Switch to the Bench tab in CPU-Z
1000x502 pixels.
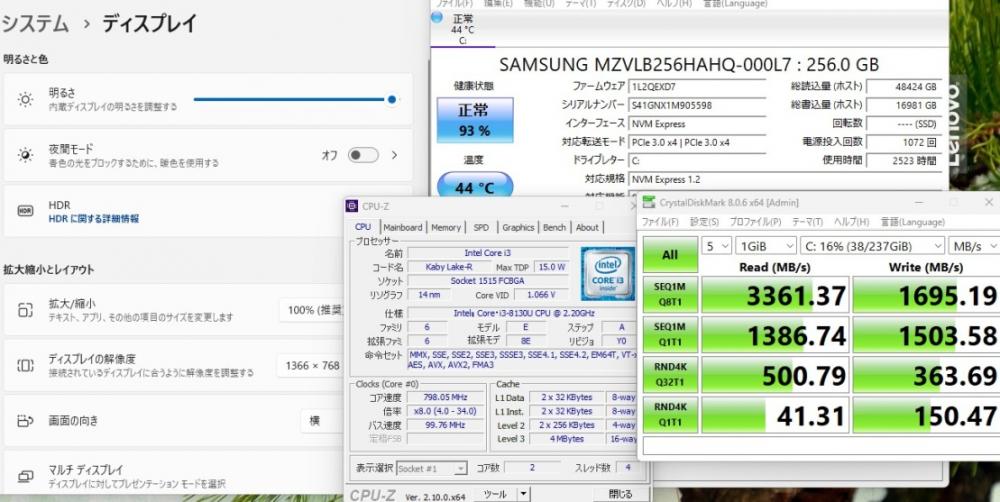554,227
